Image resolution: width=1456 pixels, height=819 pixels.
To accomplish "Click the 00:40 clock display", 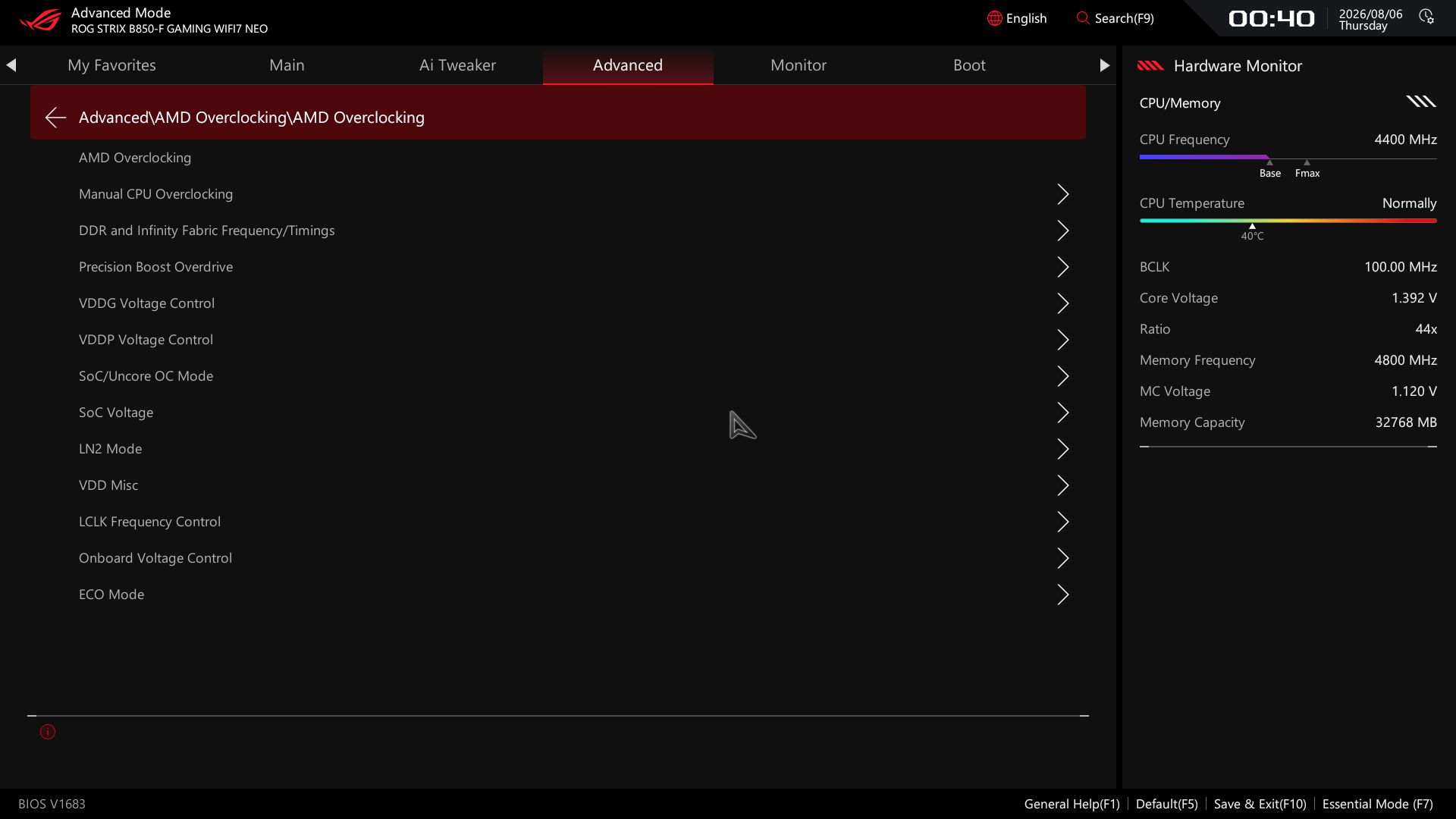I will [1271, 18].
